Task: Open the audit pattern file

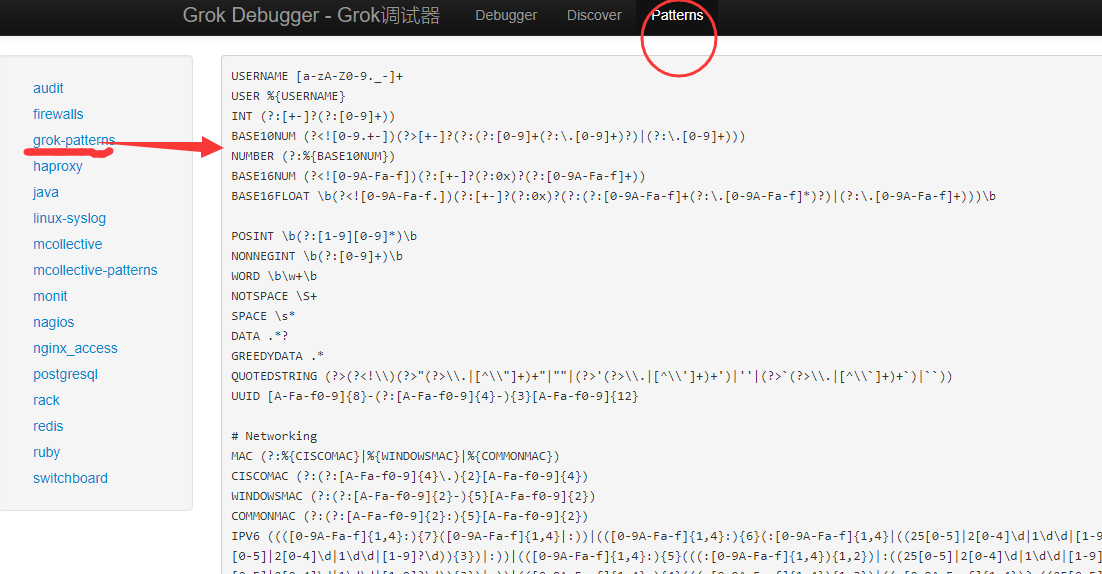Action: (48, 89)
